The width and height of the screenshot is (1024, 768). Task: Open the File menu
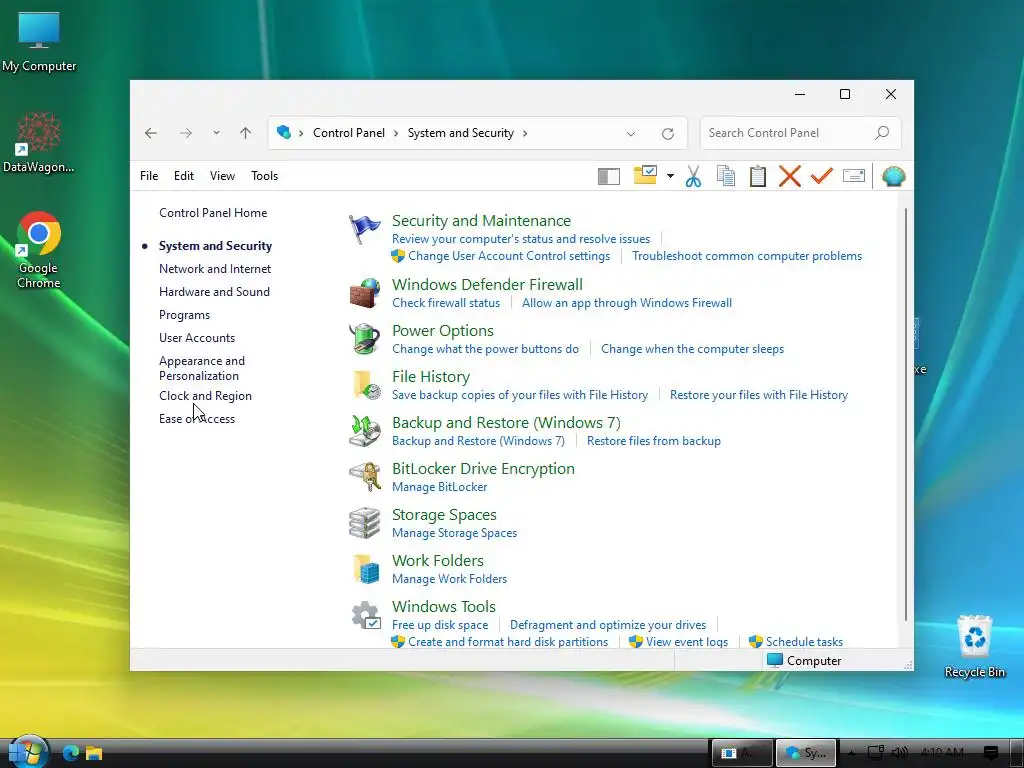(x=149, y=176)
